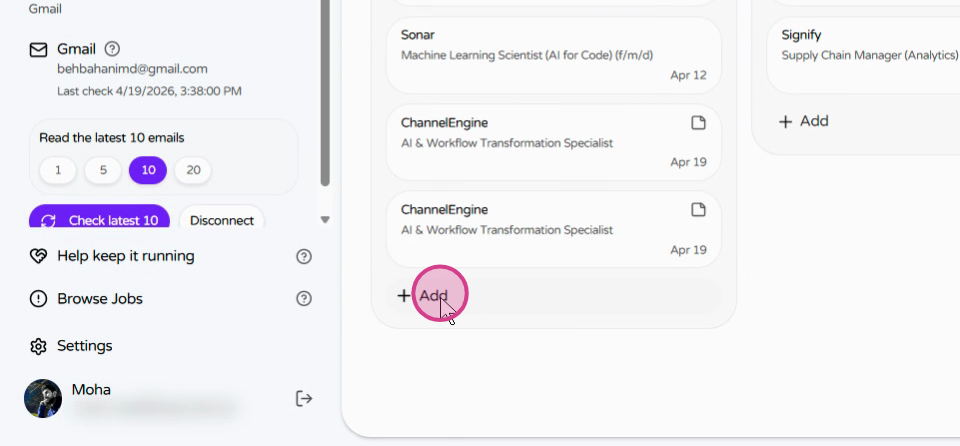
Task: Click the Gmail envelope icon
Action: [38, 50]
